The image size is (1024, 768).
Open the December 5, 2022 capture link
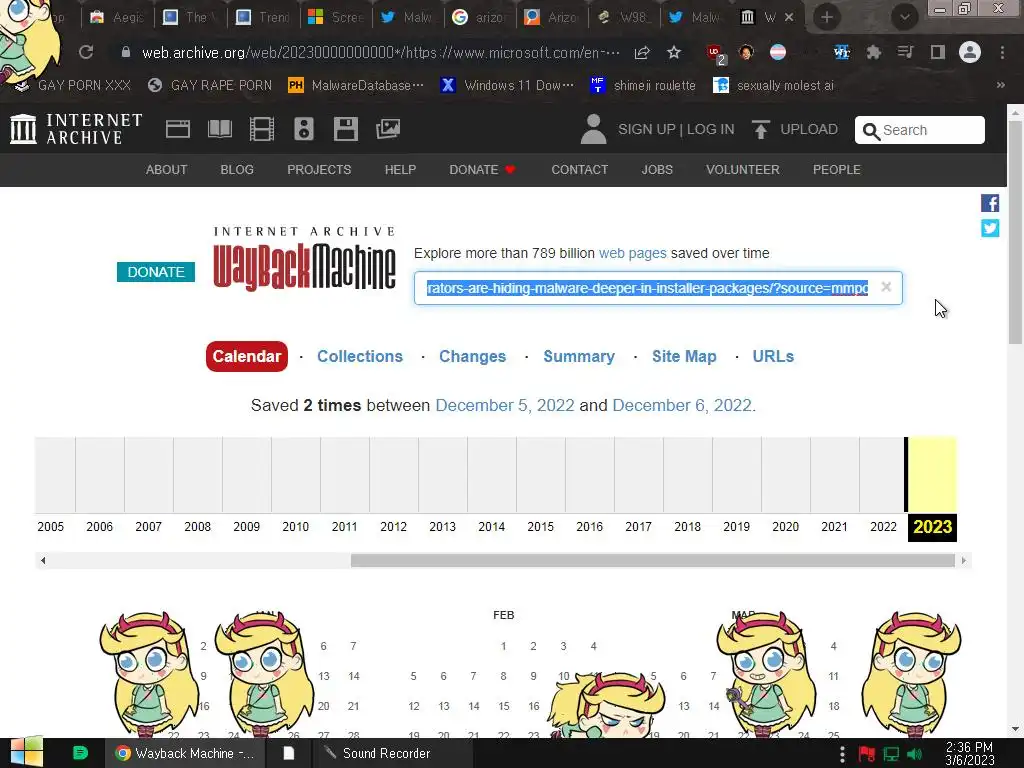(505, 406)
